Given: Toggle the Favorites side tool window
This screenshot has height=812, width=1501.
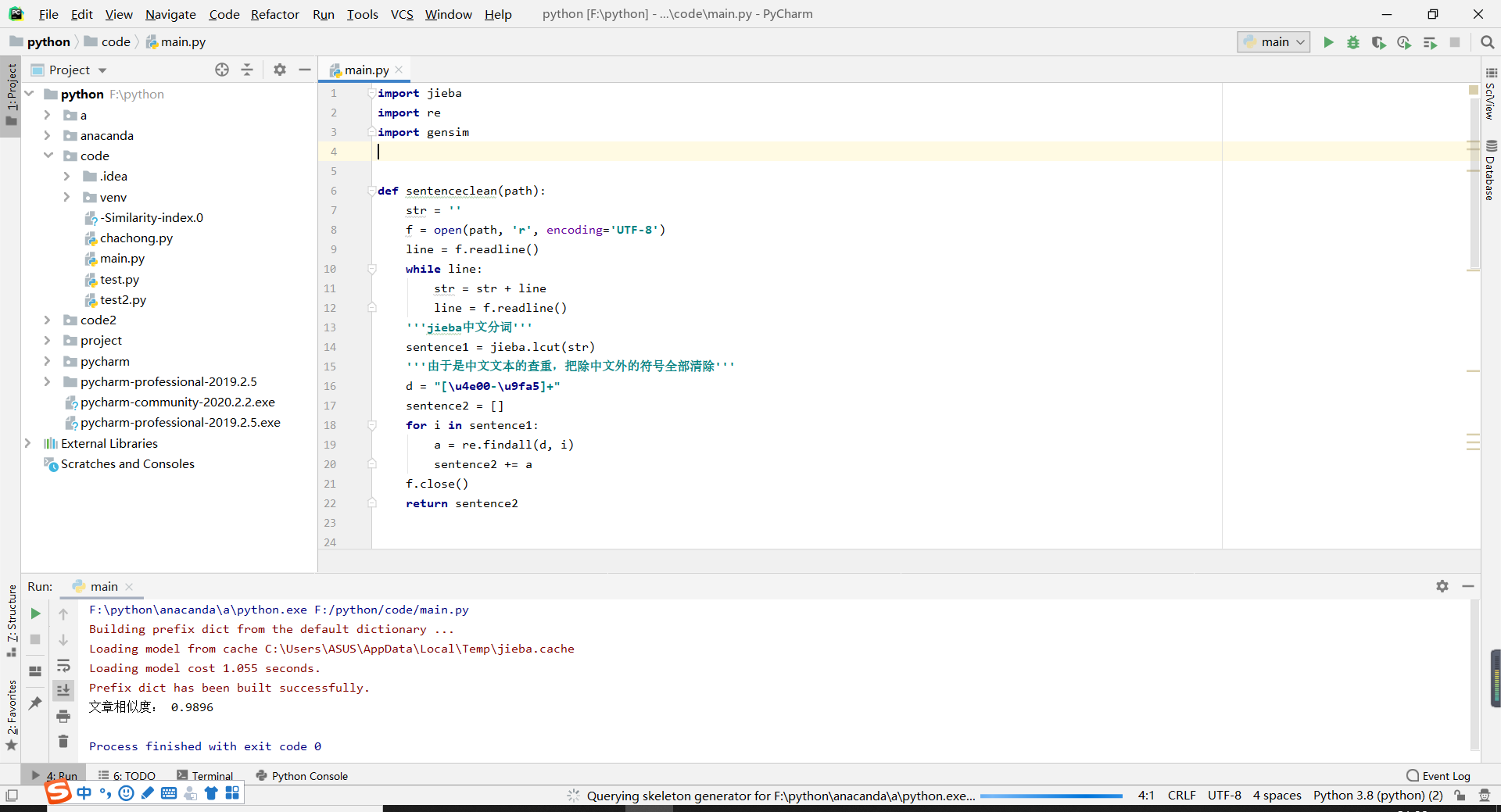Looking at the screenshot, I should 11,714.
